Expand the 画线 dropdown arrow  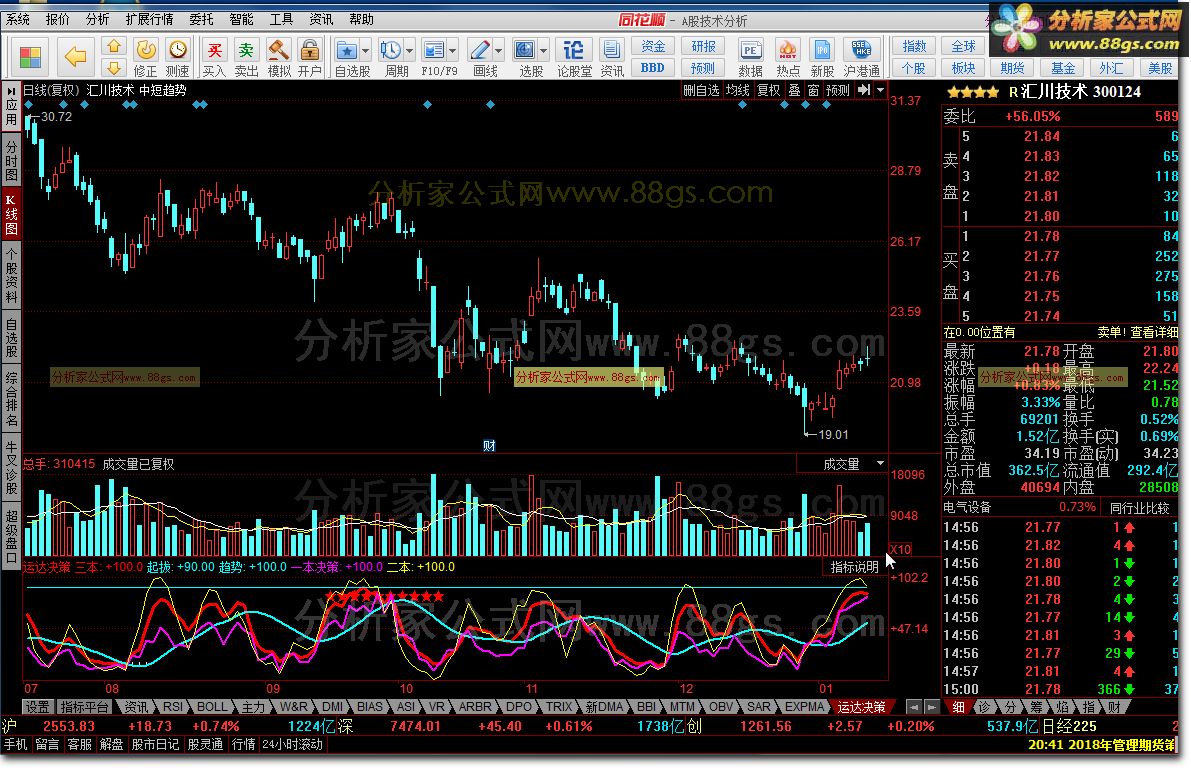(499, 51)
